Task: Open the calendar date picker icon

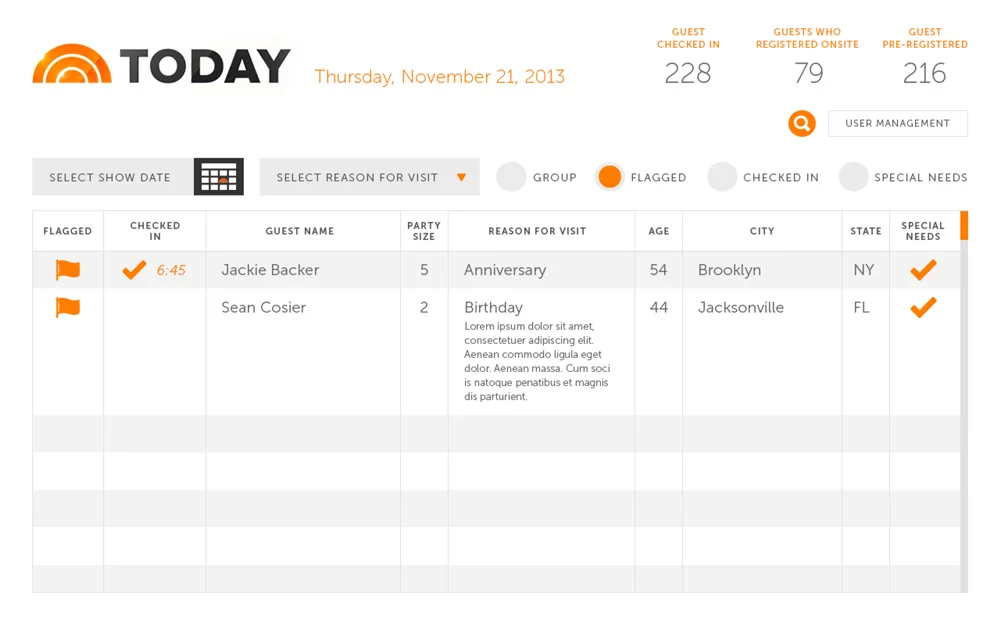Action: coord(219,177)
